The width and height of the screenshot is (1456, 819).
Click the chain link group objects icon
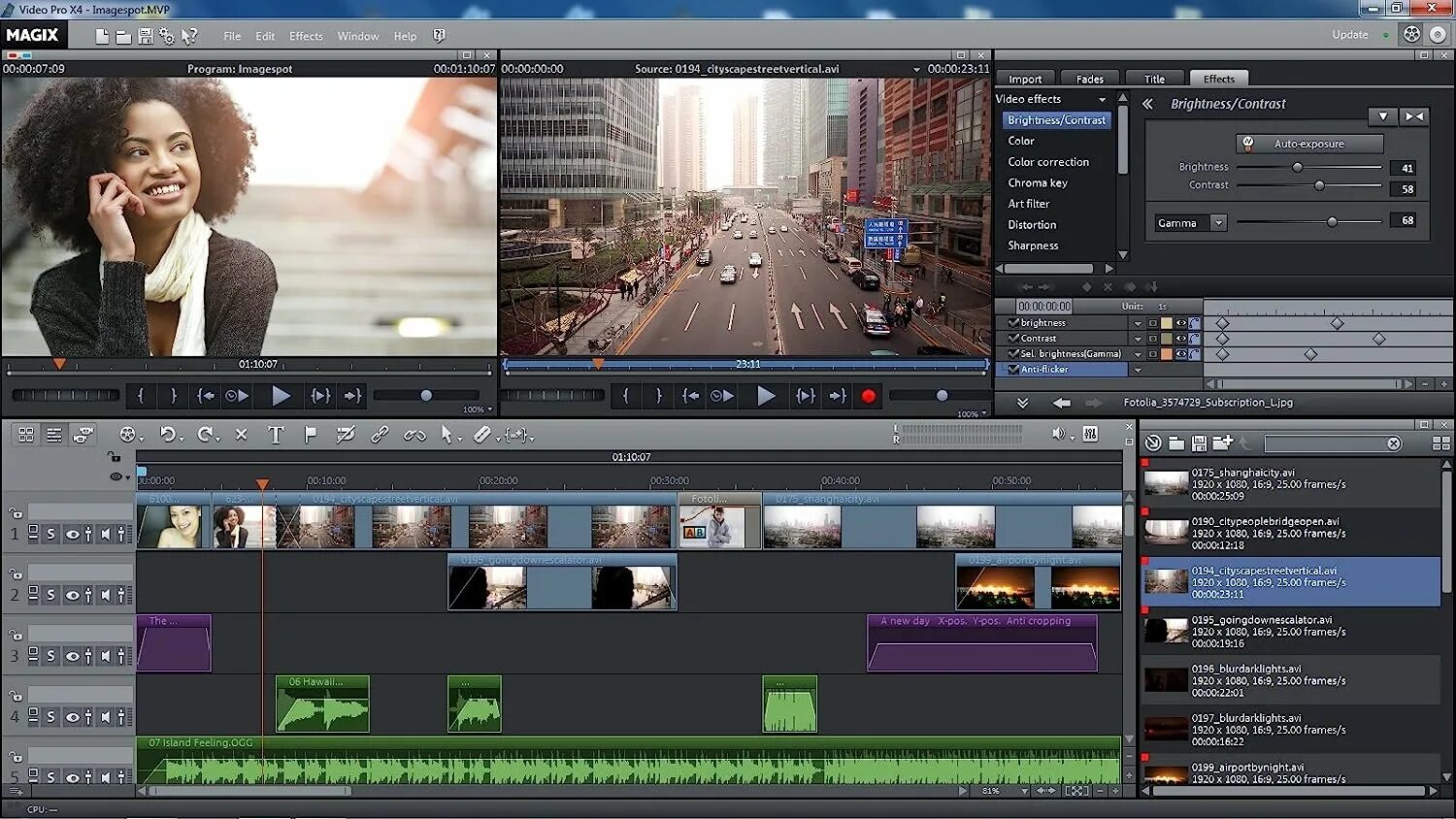pos(380,435)
